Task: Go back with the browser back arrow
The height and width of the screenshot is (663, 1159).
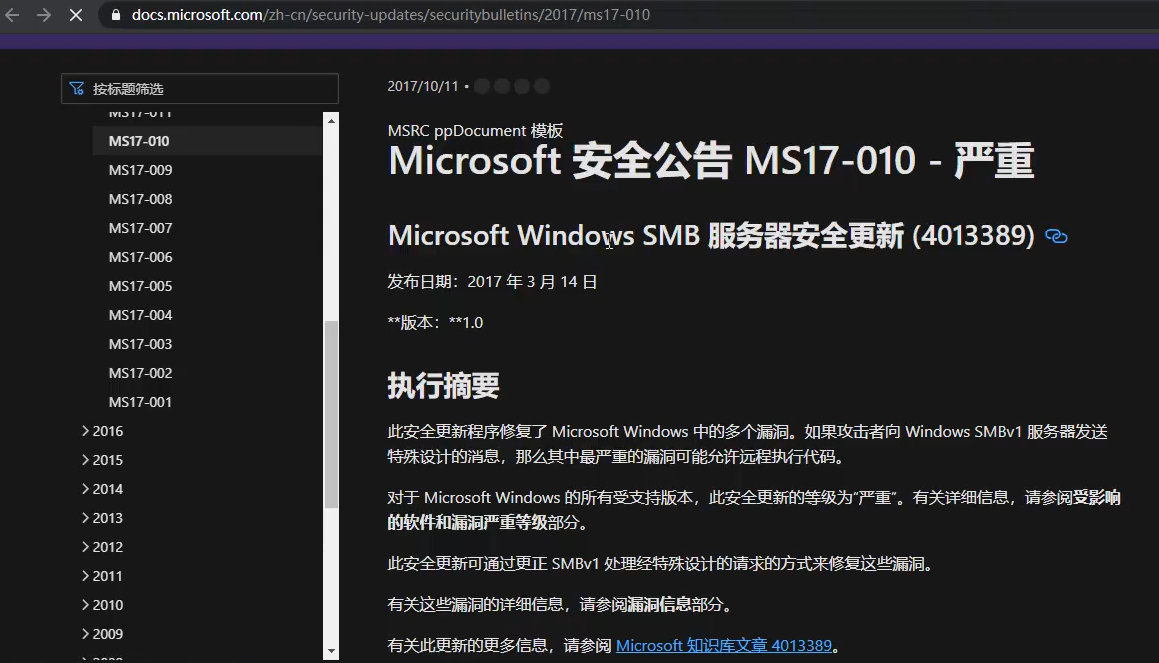Action: pos(12,15)
